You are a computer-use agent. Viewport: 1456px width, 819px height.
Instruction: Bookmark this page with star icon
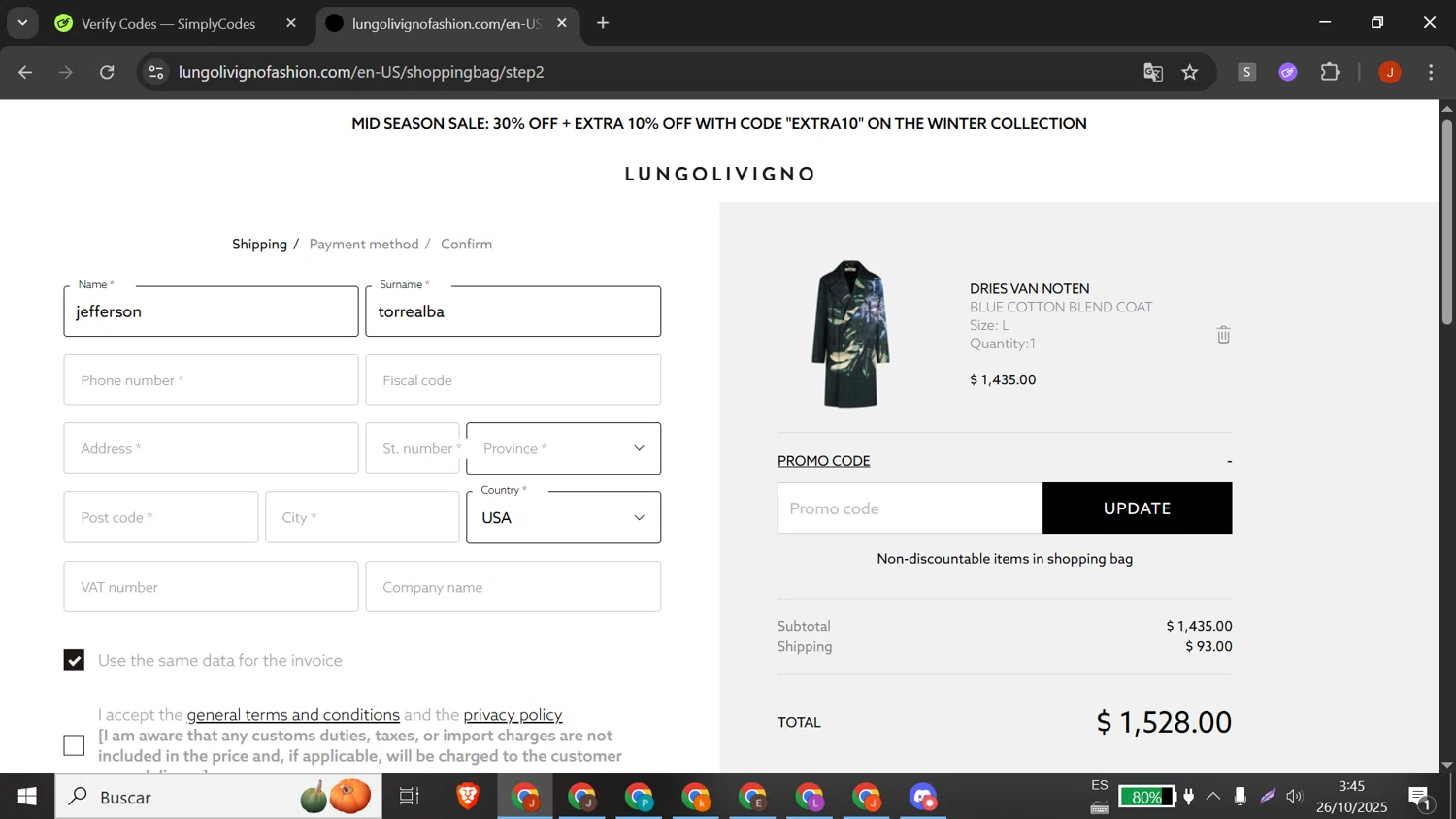1190,72
